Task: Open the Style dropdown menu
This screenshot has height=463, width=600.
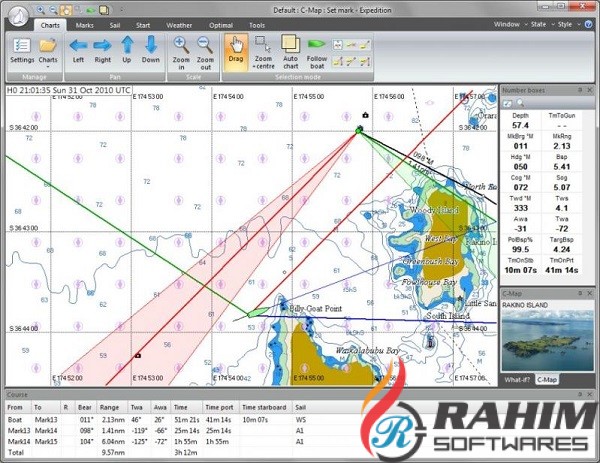Action: coord(567,24)
